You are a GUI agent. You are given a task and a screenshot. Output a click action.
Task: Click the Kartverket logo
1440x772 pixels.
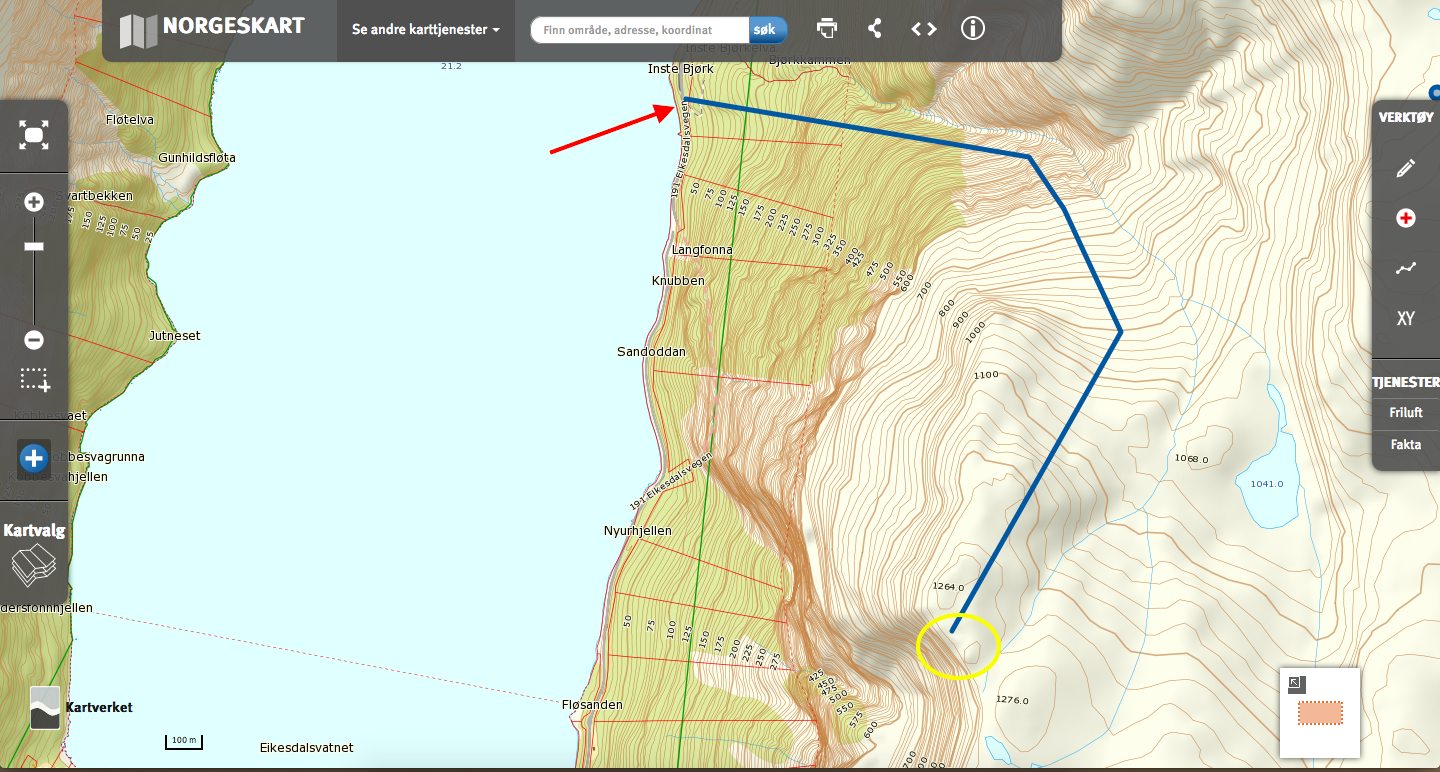(x=81, y=707)
